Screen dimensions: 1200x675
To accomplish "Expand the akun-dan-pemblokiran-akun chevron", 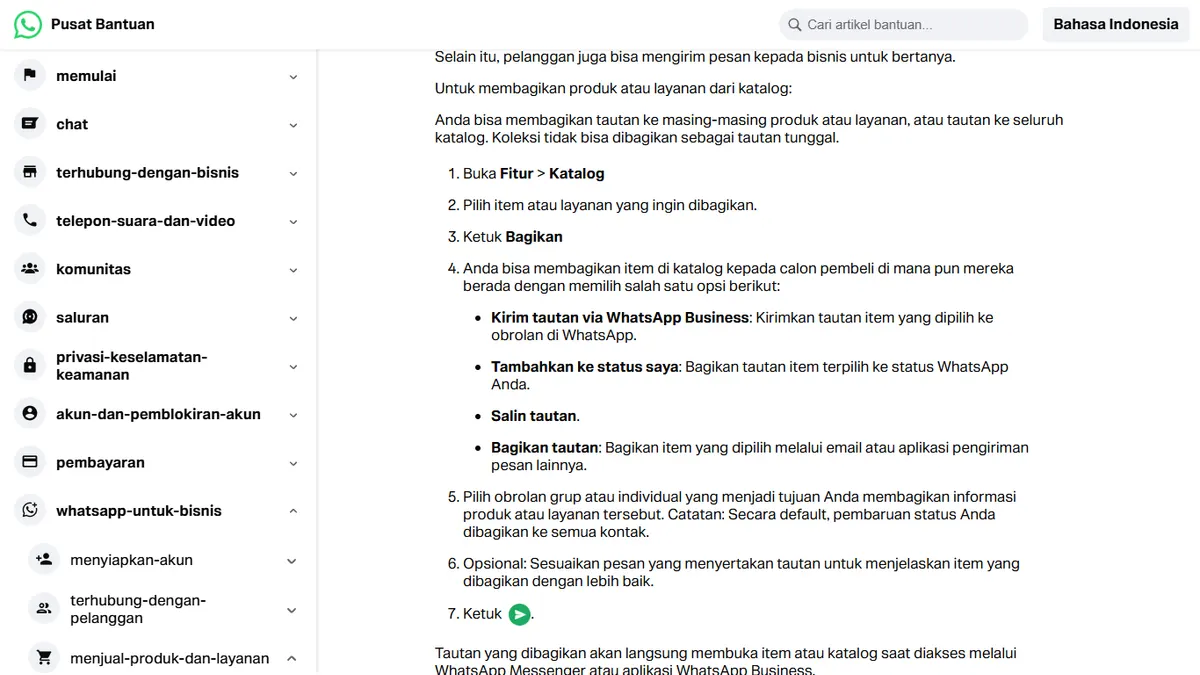I will click(293, 415).
